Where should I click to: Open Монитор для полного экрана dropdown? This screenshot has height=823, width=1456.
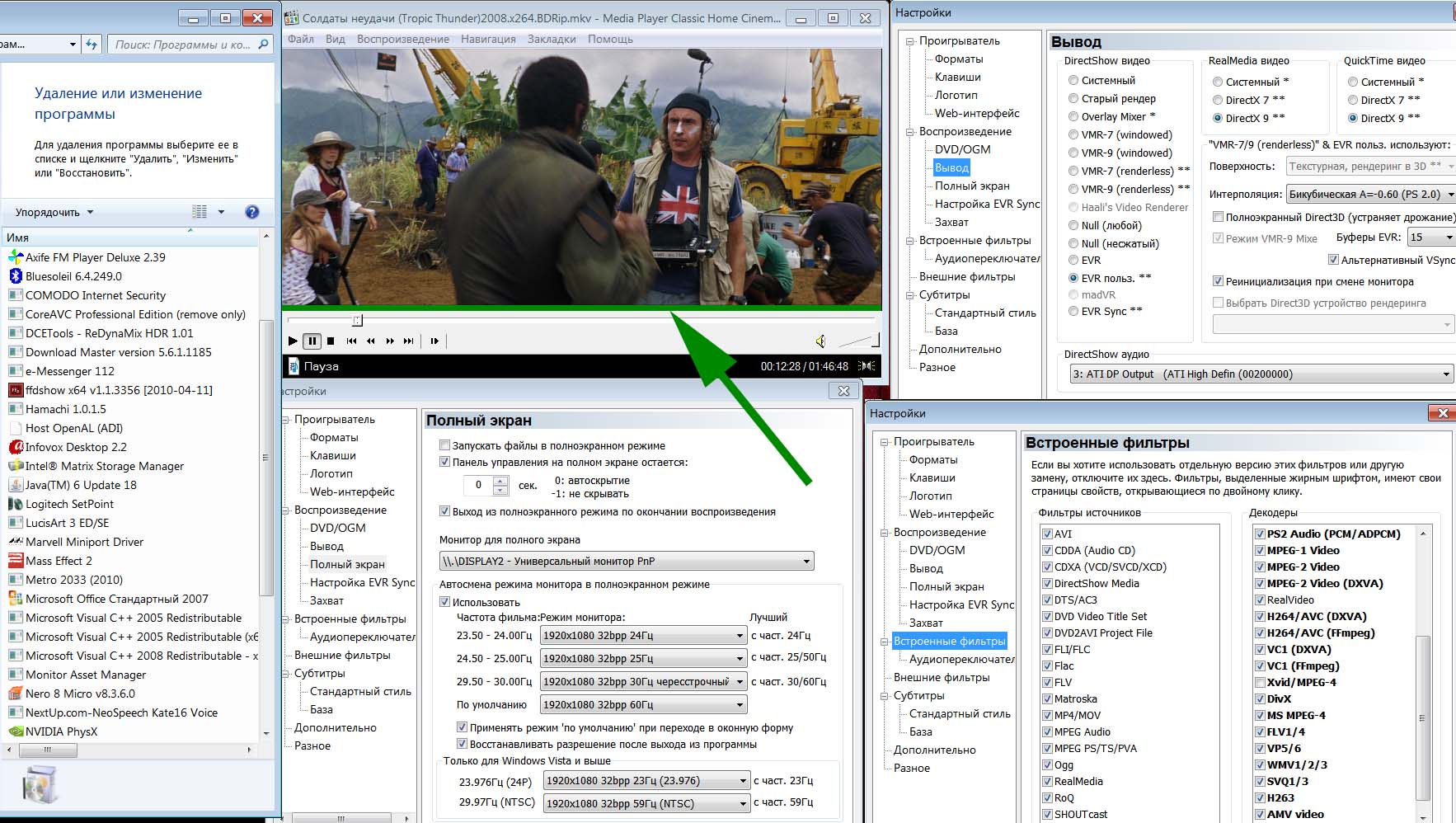click(x=627, y=561)
